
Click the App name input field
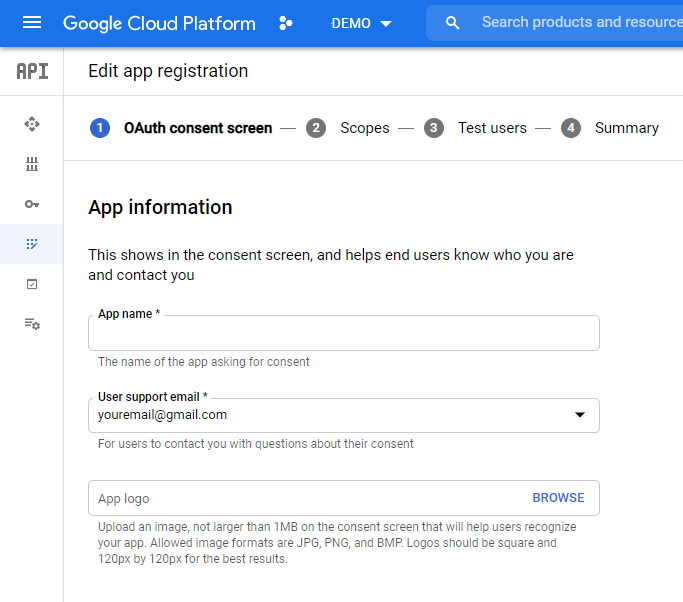click(x=344, y=333)
